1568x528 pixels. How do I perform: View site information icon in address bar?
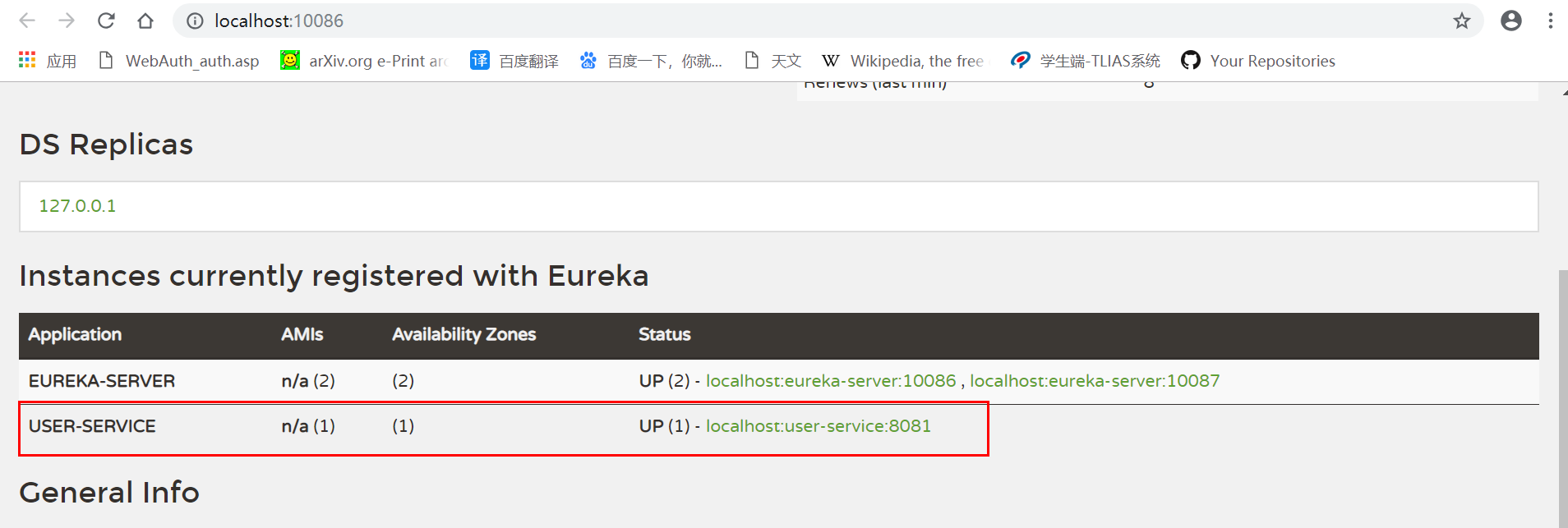click(195, 21)
